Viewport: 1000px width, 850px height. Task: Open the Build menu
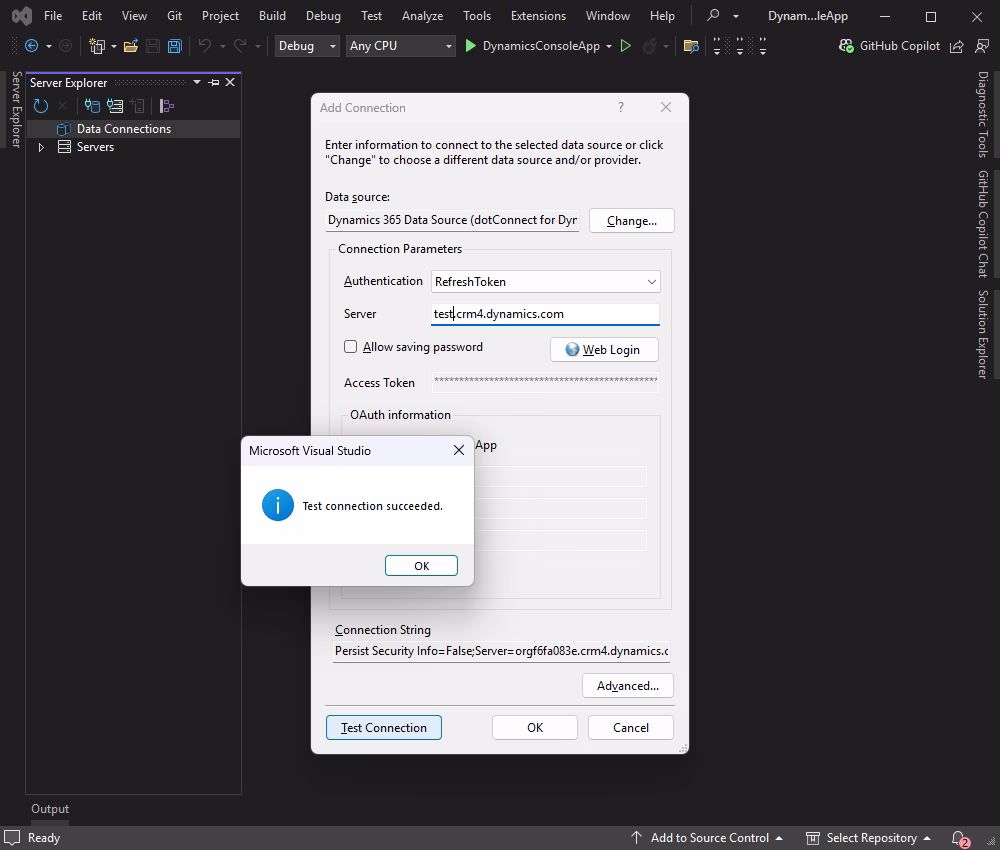[x=272, y=16]
